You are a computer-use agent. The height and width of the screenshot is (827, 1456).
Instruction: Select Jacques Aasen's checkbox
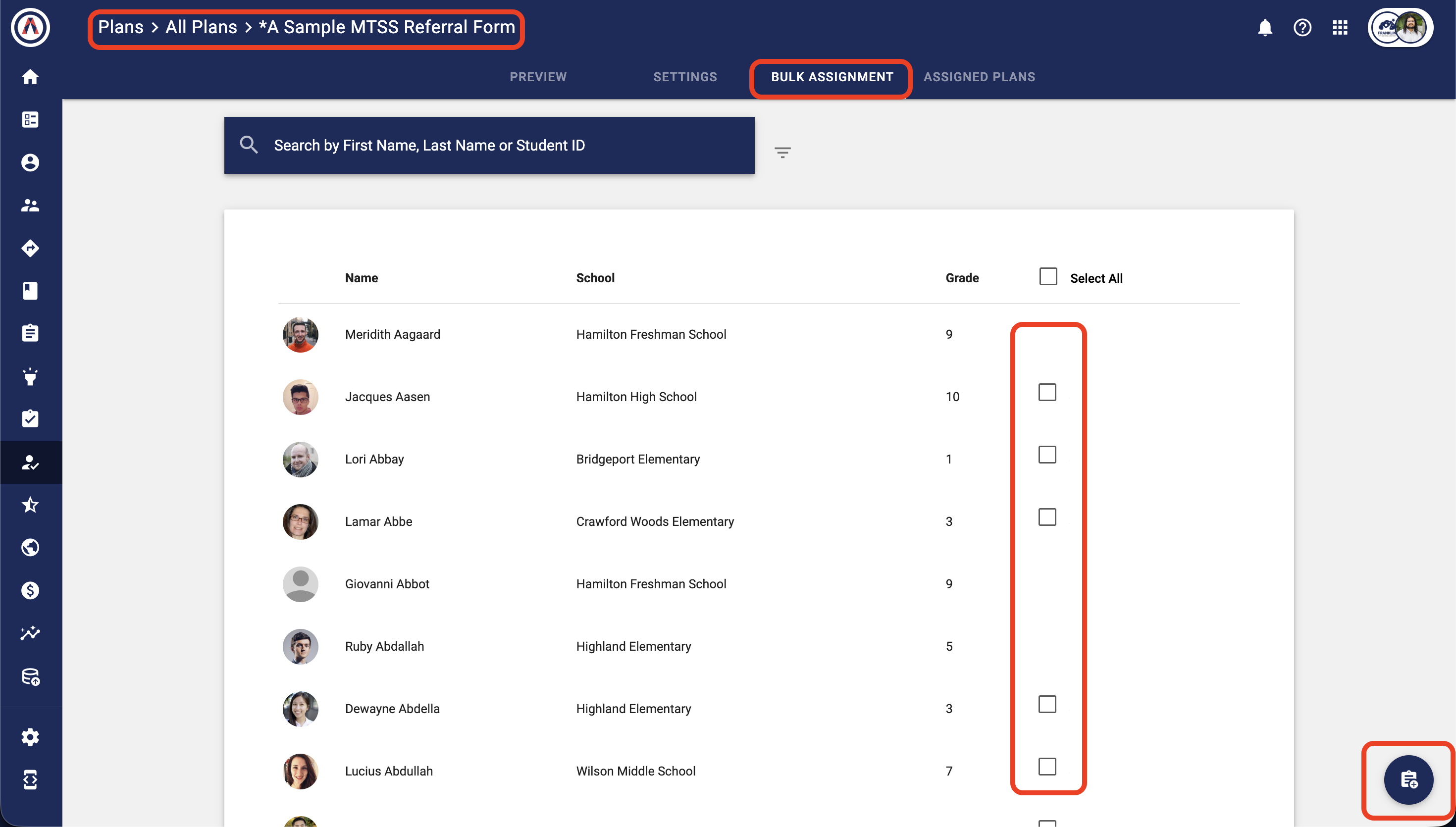(x=1047, y=393)
